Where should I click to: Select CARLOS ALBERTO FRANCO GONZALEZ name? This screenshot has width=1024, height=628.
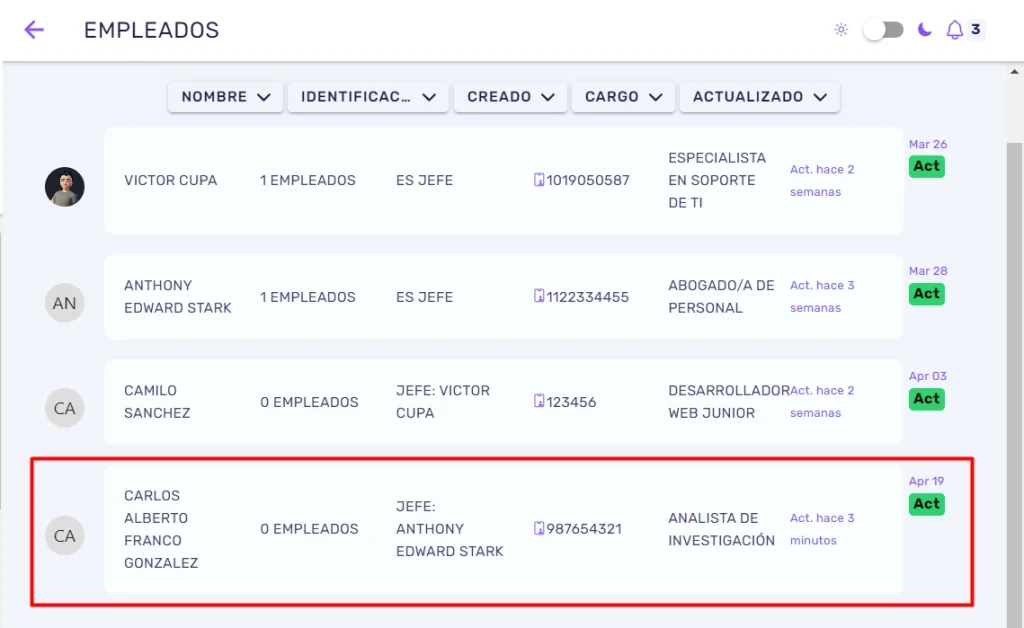[x=161, y=529]
